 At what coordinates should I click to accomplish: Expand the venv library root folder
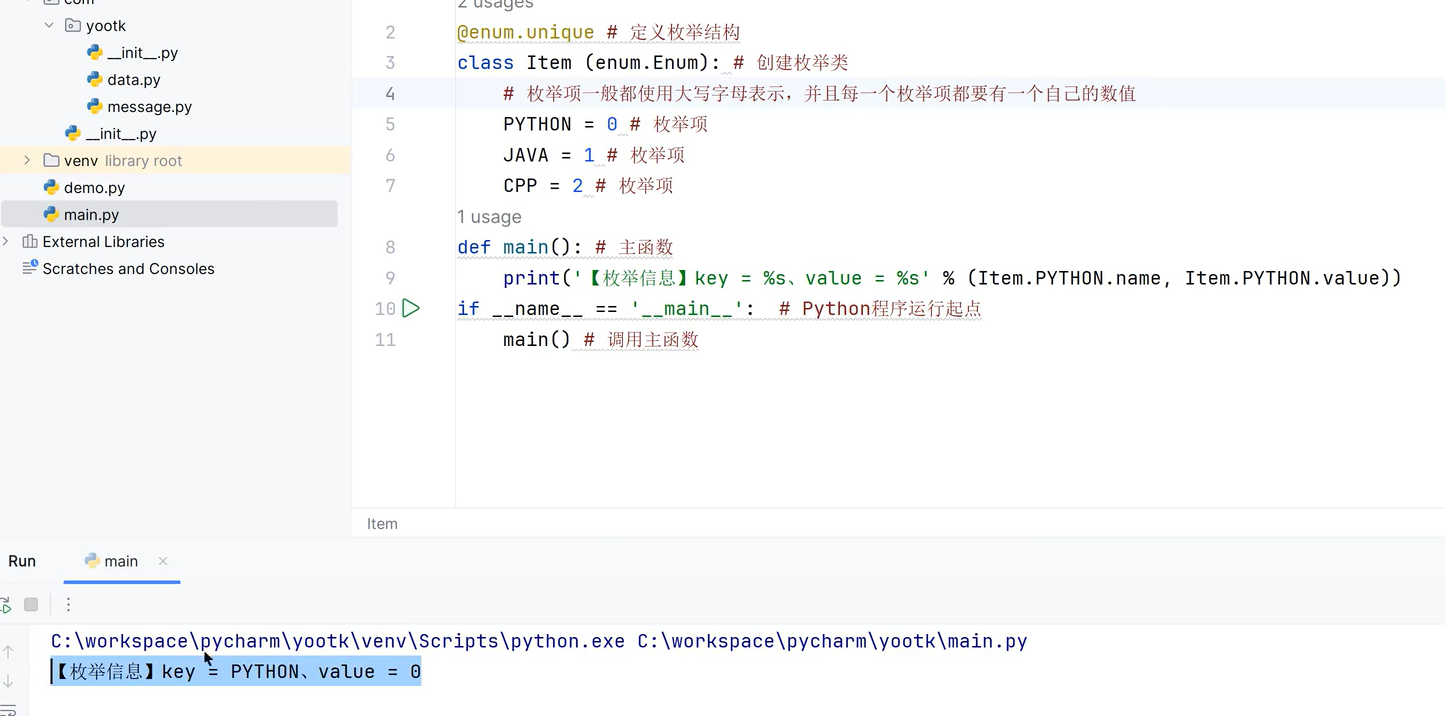pos(27,159)
